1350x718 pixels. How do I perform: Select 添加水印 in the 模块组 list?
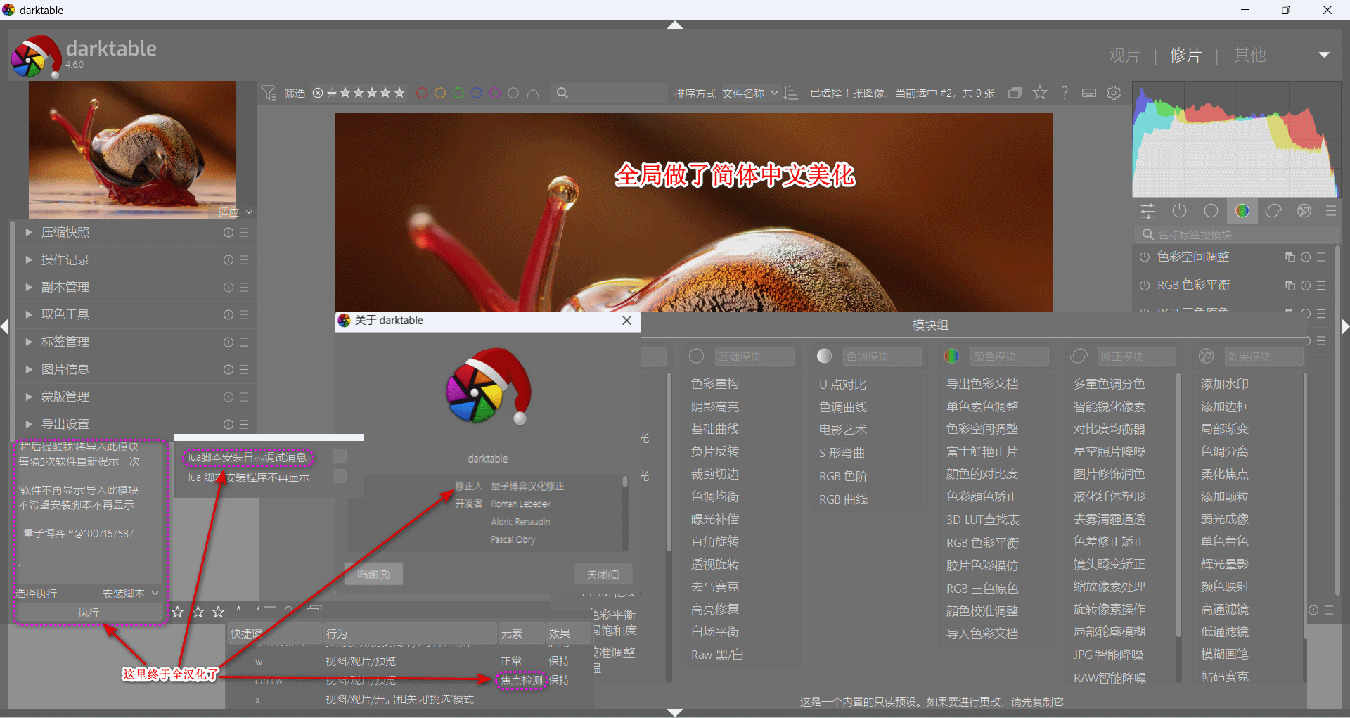tap(1224, 384)
